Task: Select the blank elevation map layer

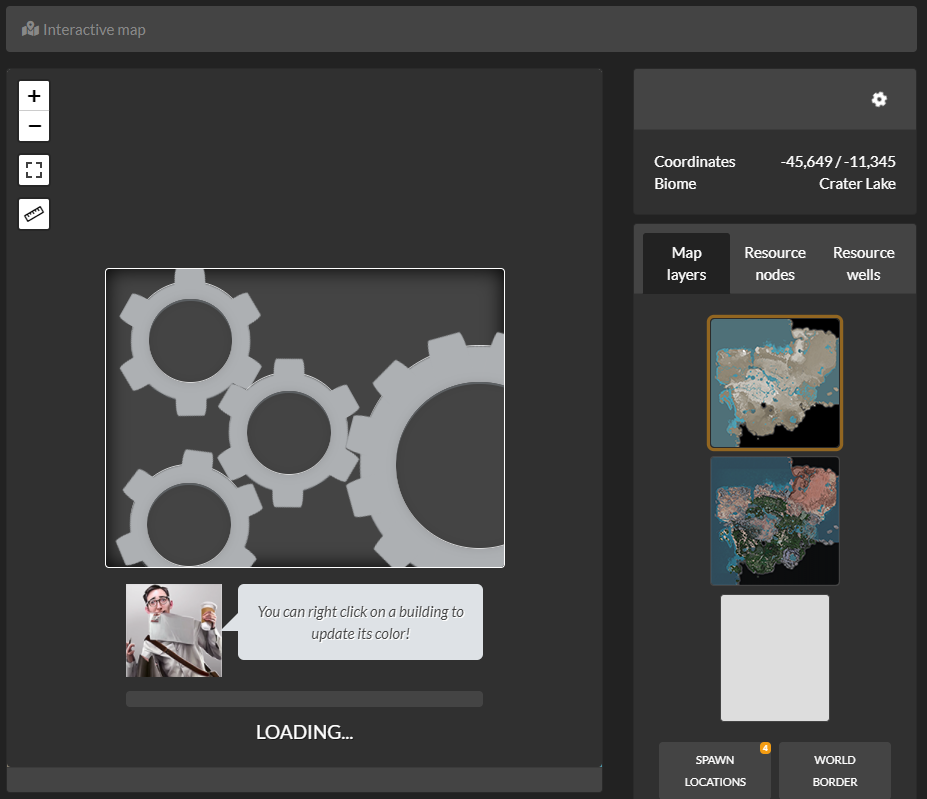Action: [x=774, y=657]
